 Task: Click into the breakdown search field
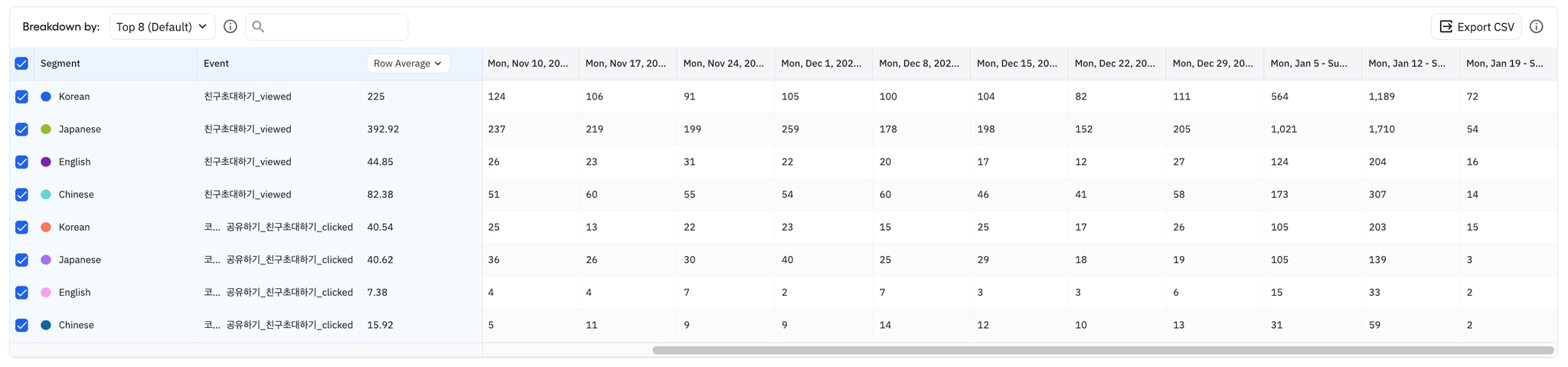click(x=335, y=27)
